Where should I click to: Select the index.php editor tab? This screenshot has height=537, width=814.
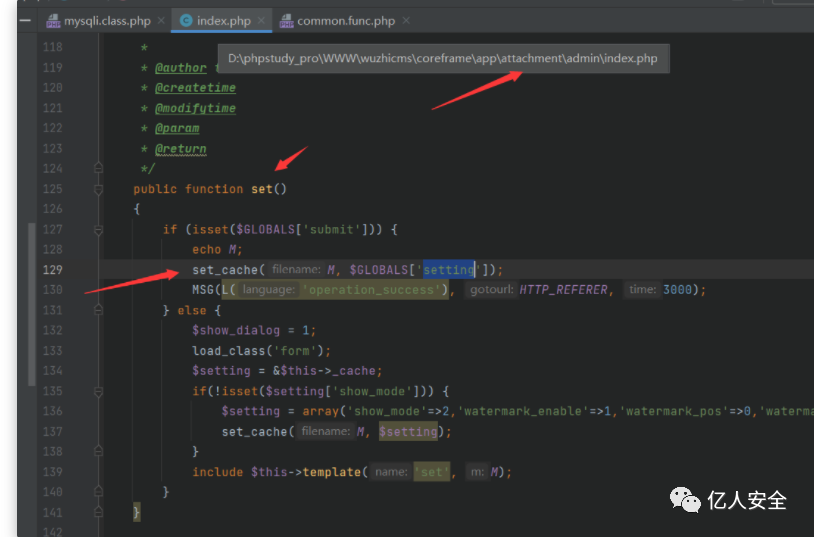pos(223,21)
